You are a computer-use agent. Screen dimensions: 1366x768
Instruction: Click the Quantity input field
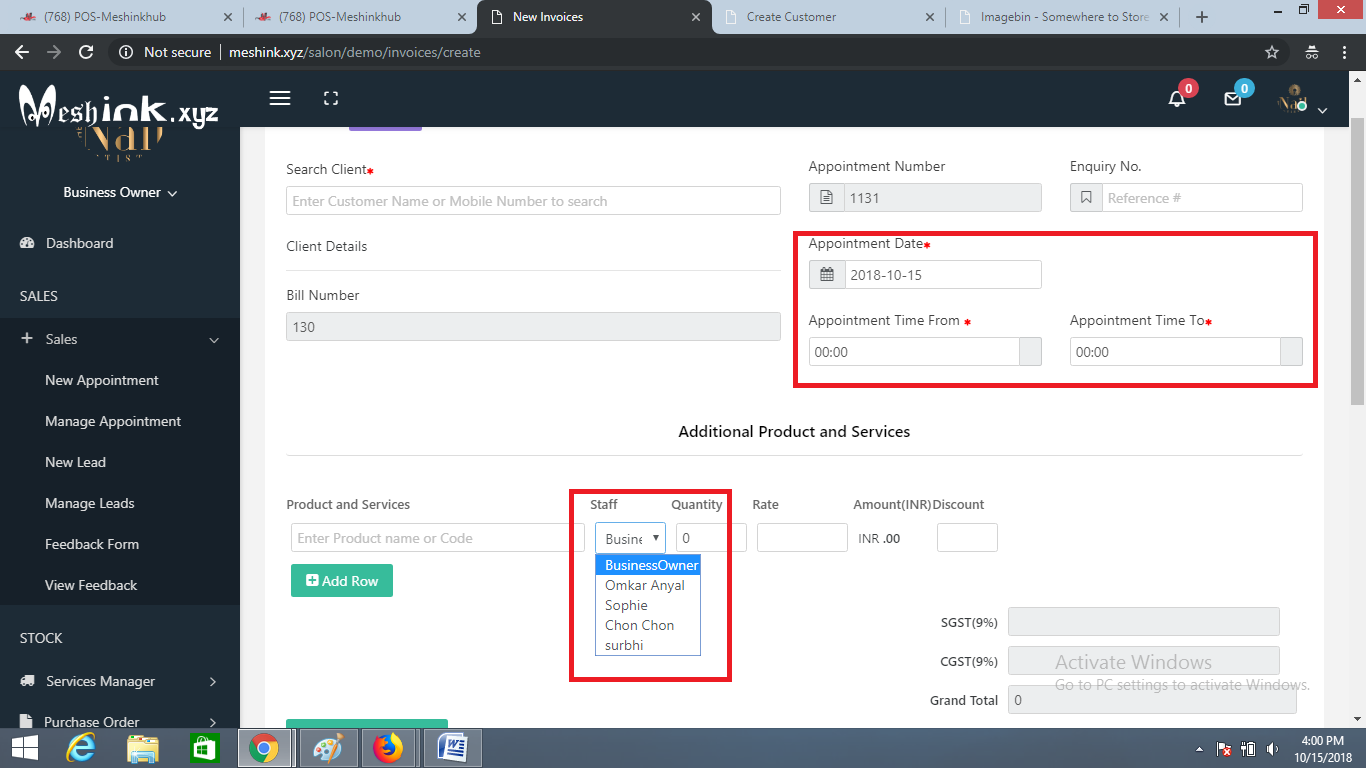[711, 538]
